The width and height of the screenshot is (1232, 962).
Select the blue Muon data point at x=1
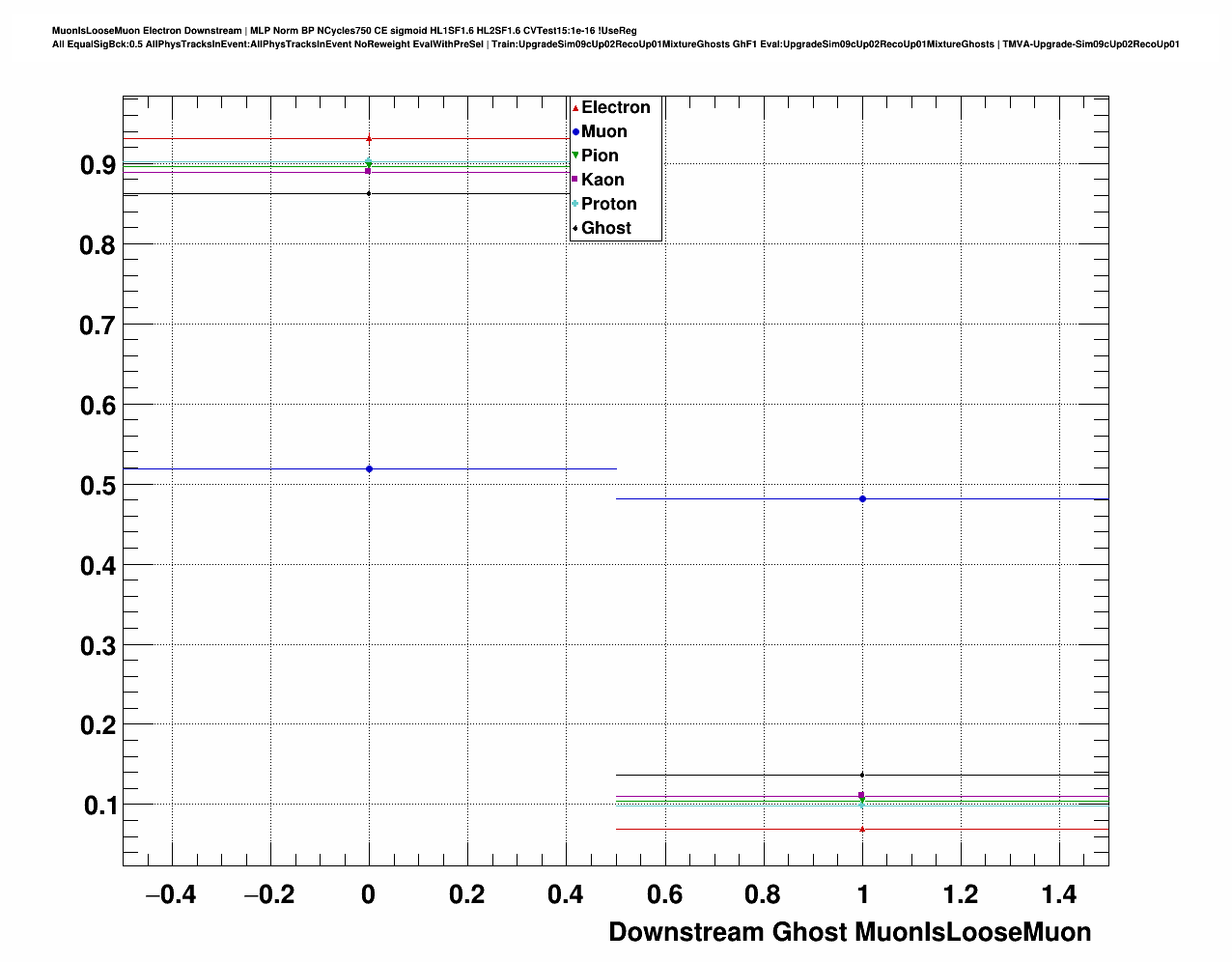click(x=862, y=498)
